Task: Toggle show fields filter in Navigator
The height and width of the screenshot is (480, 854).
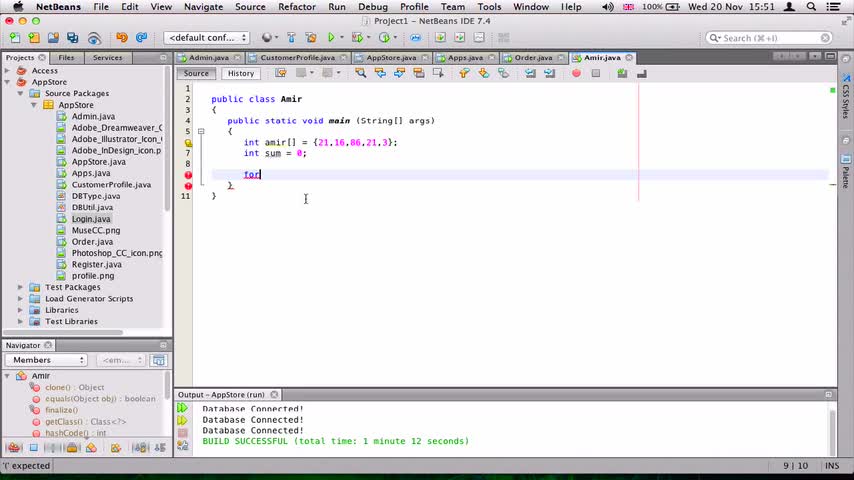Action: tap(33, 448)
